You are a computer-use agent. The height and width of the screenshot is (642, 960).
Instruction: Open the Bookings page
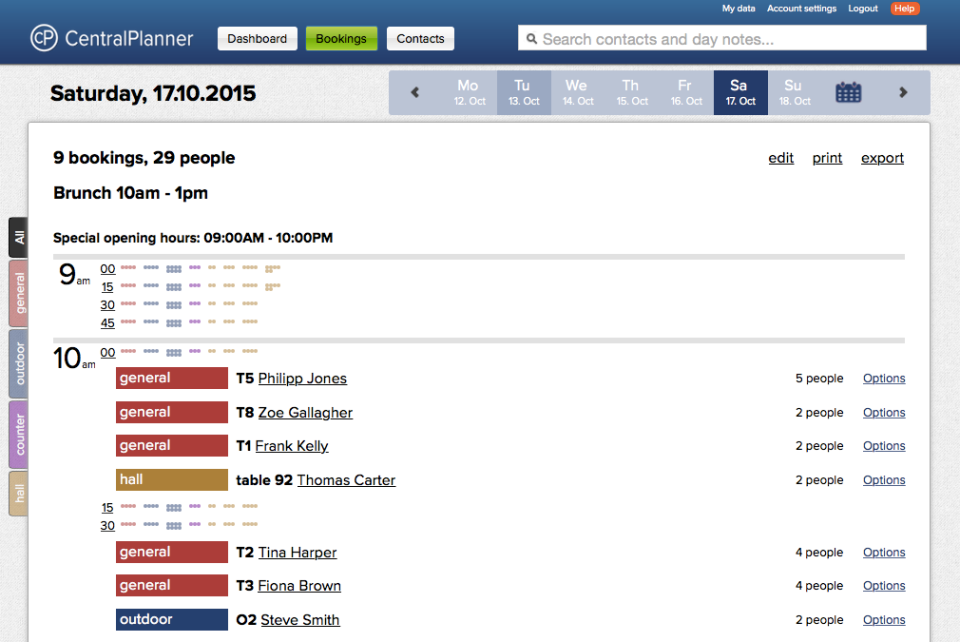[341, 39]
